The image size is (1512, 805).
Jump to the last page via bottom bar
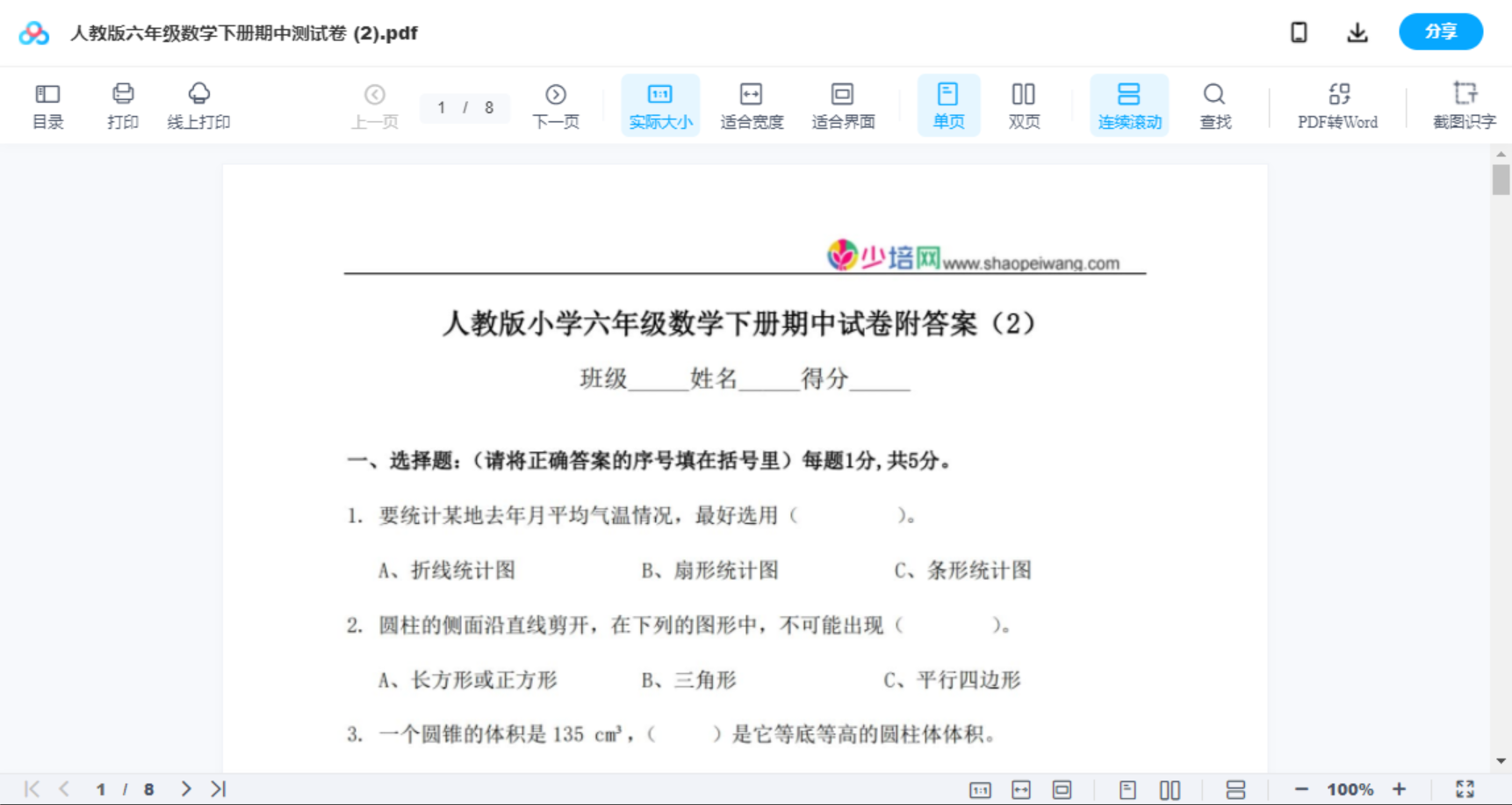(218, 787)
